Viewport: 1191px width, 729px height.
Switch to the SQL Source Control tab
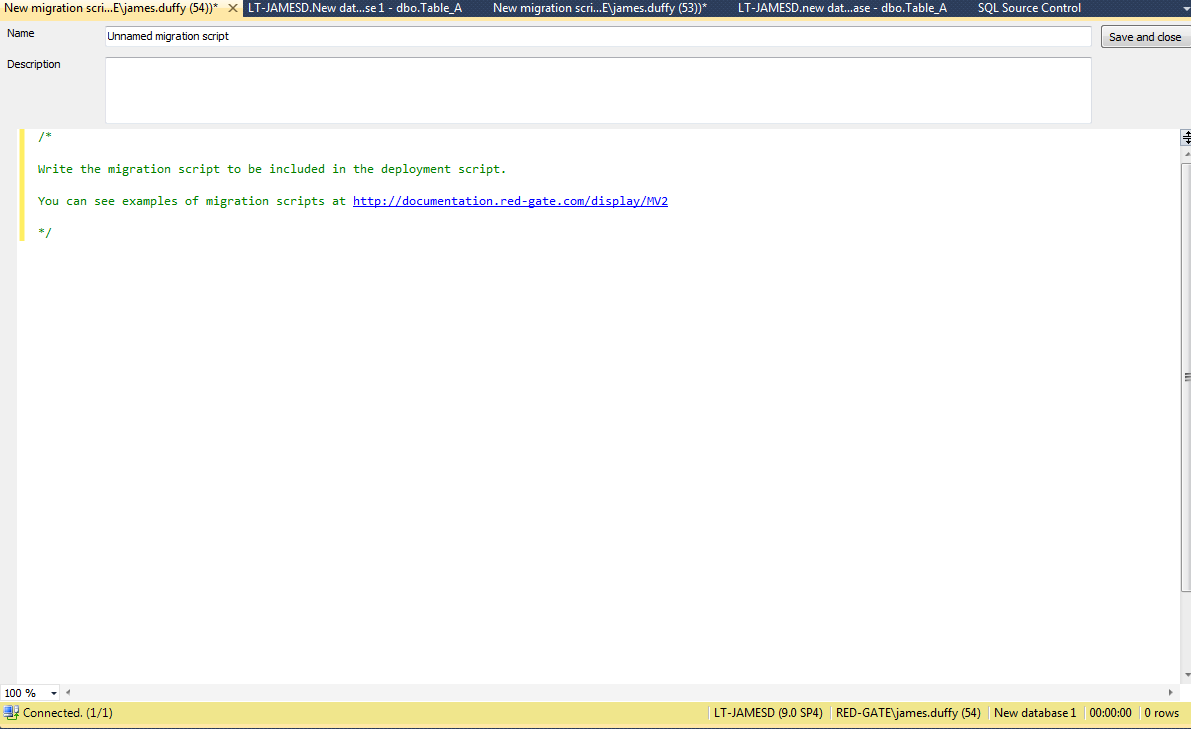click(1028, 8)
